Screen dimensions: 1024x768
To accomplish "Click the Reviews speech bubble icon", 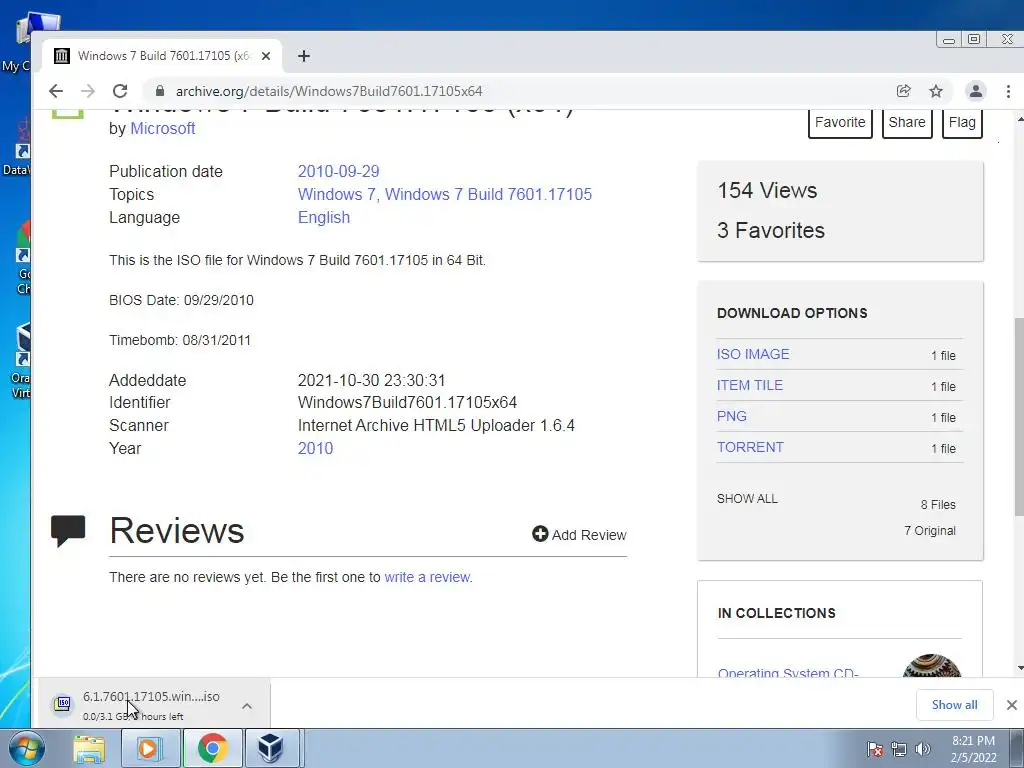I will click(68, 530).
